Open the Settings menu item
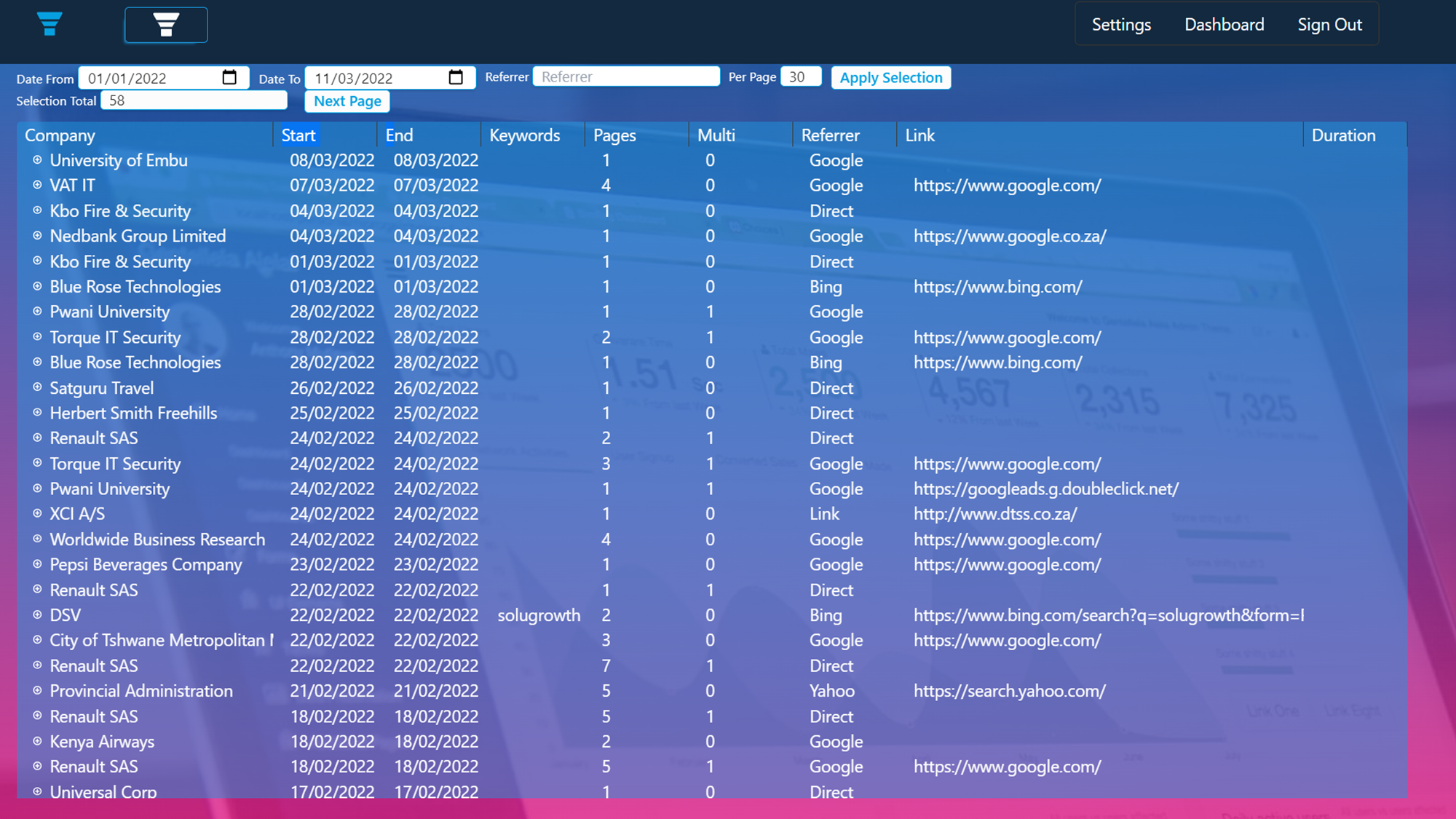Viewport: 1456px width, 819px height. point(1121,25)
